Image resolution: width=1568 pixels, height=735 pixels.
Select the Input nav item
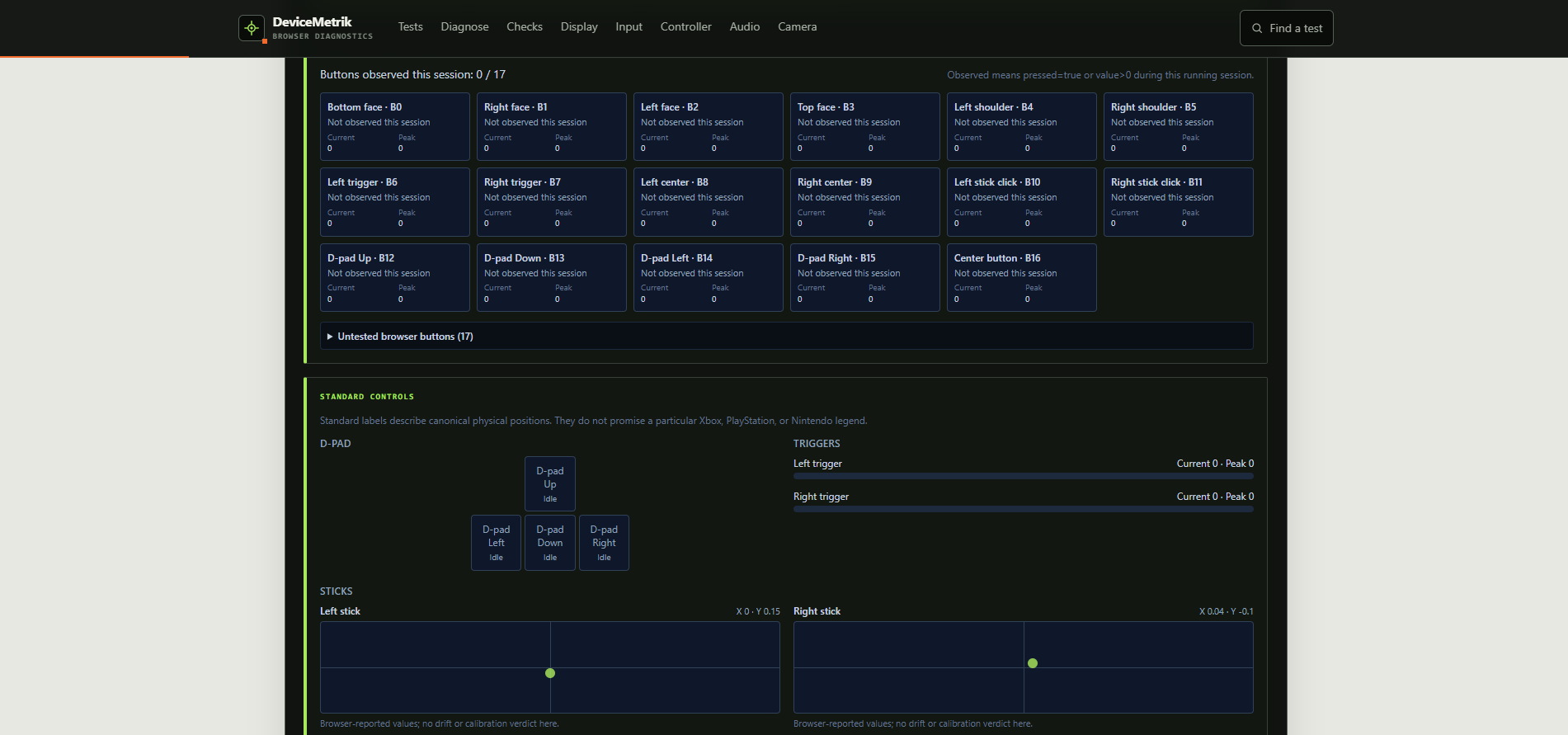tap(629, 27)
